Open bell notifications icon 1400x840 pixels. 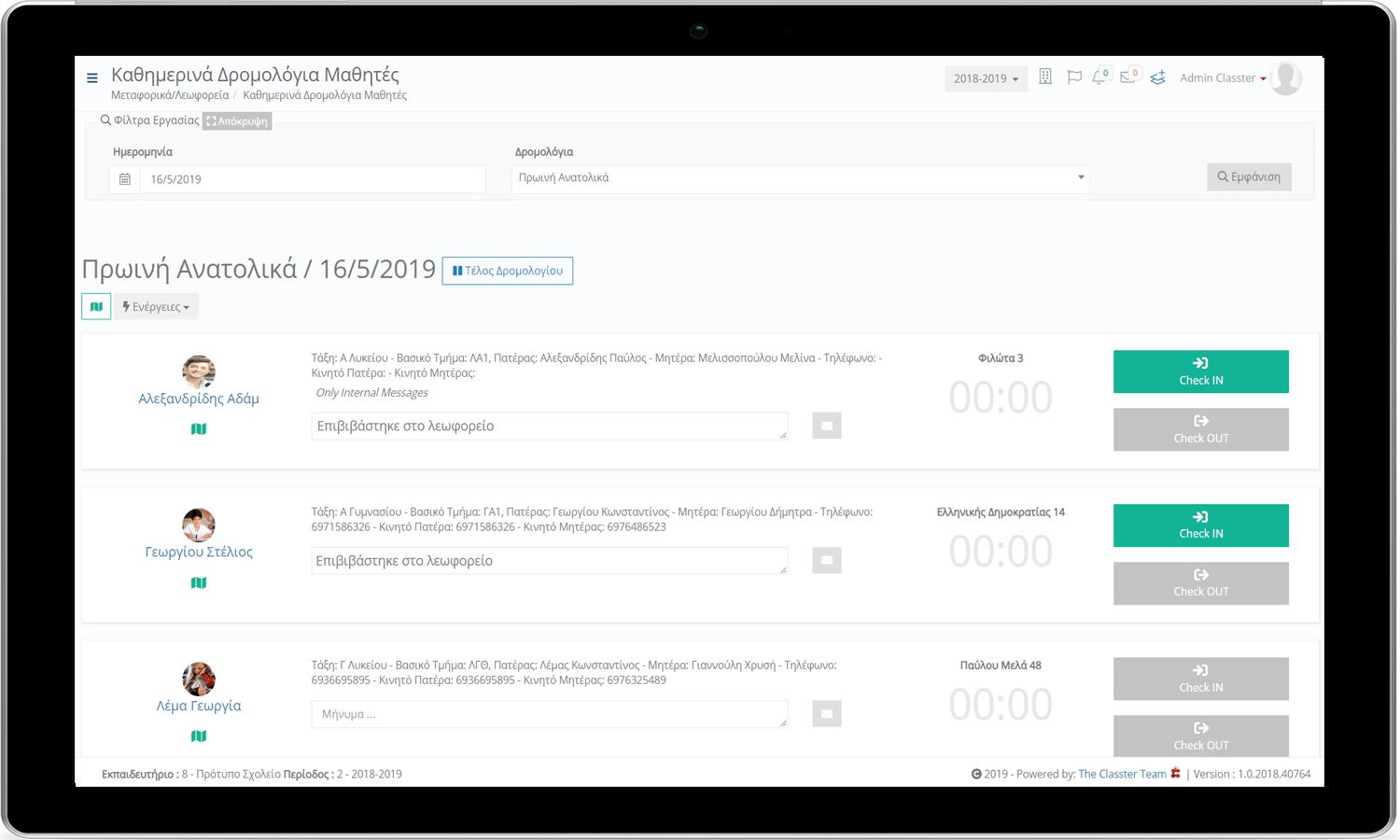click(1099, 77)
